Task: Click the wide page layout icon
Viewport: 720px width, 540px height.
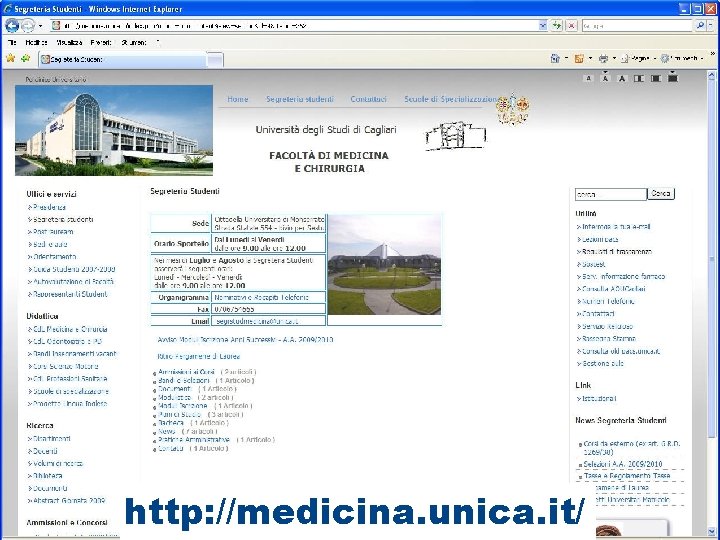Action: [x=656, y=78]
